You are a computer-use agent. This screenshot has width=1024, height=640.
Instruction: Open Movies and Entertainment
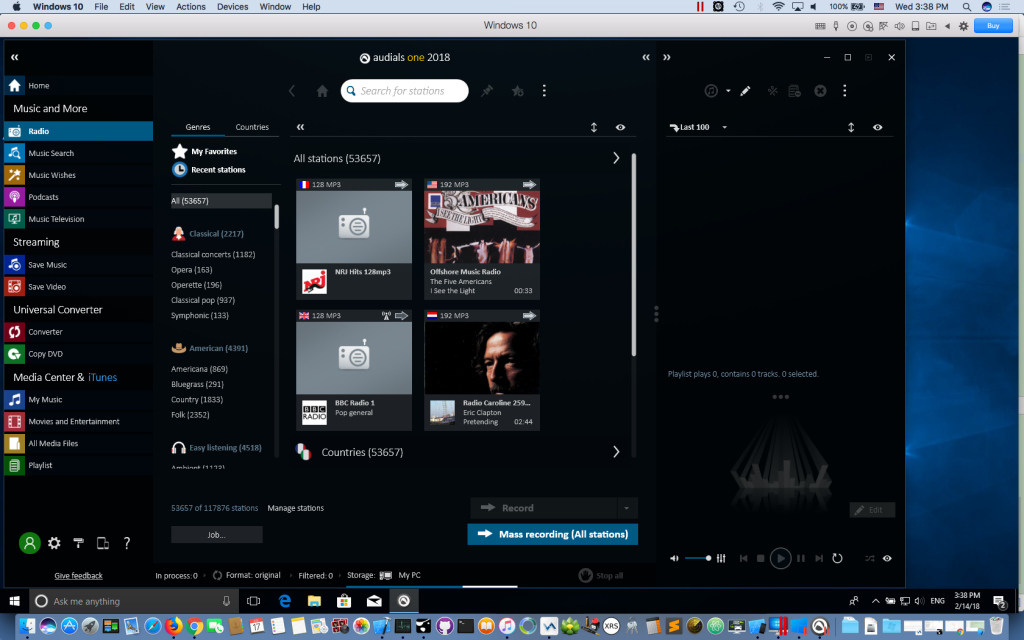pos(78,422)
